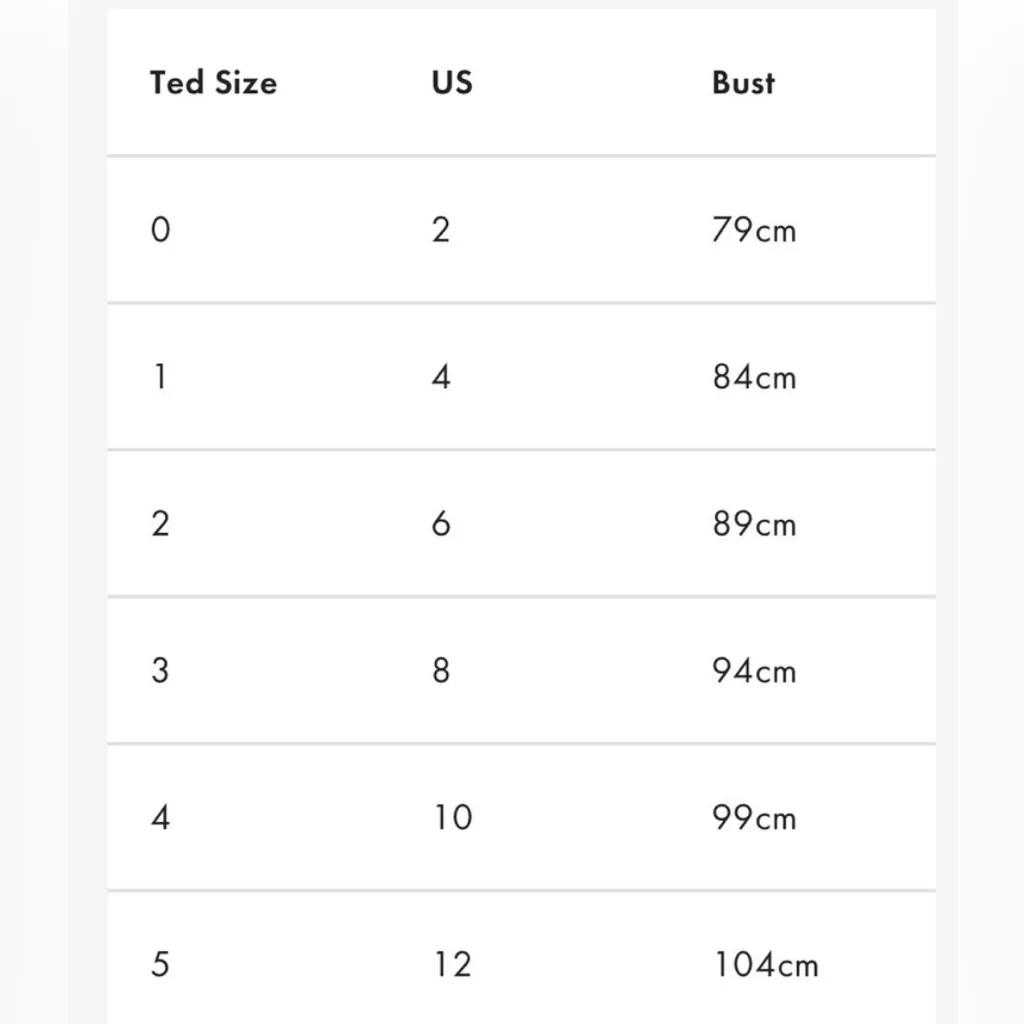
Task: Select US size 10 cell
Action: tap(452, 817)
